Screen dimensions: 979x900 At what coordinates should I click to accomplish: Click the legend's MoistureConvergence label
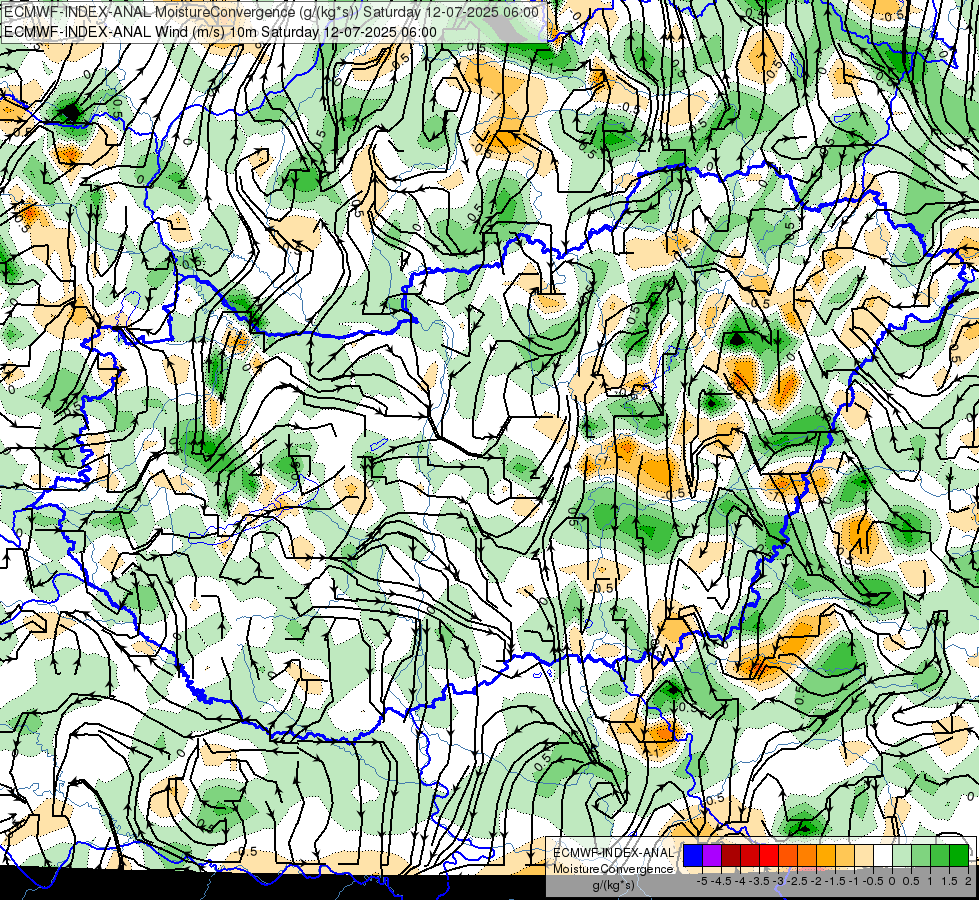pos(613,869)
